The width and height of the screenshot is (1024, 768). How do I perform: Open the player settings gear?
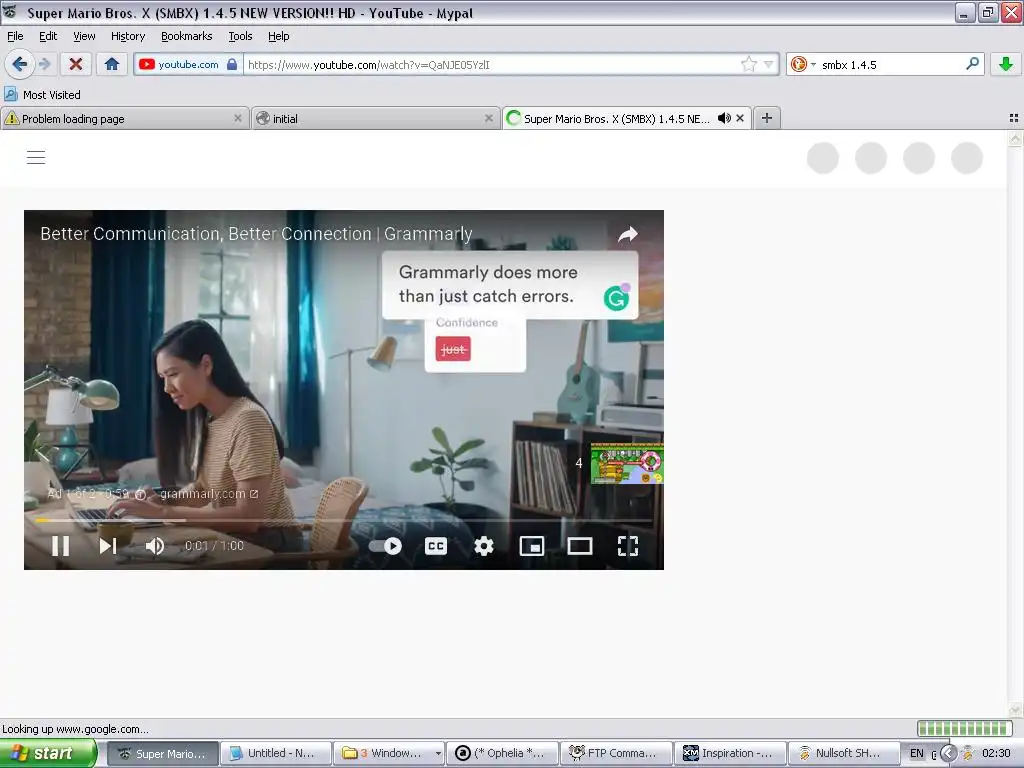(483, 545)
